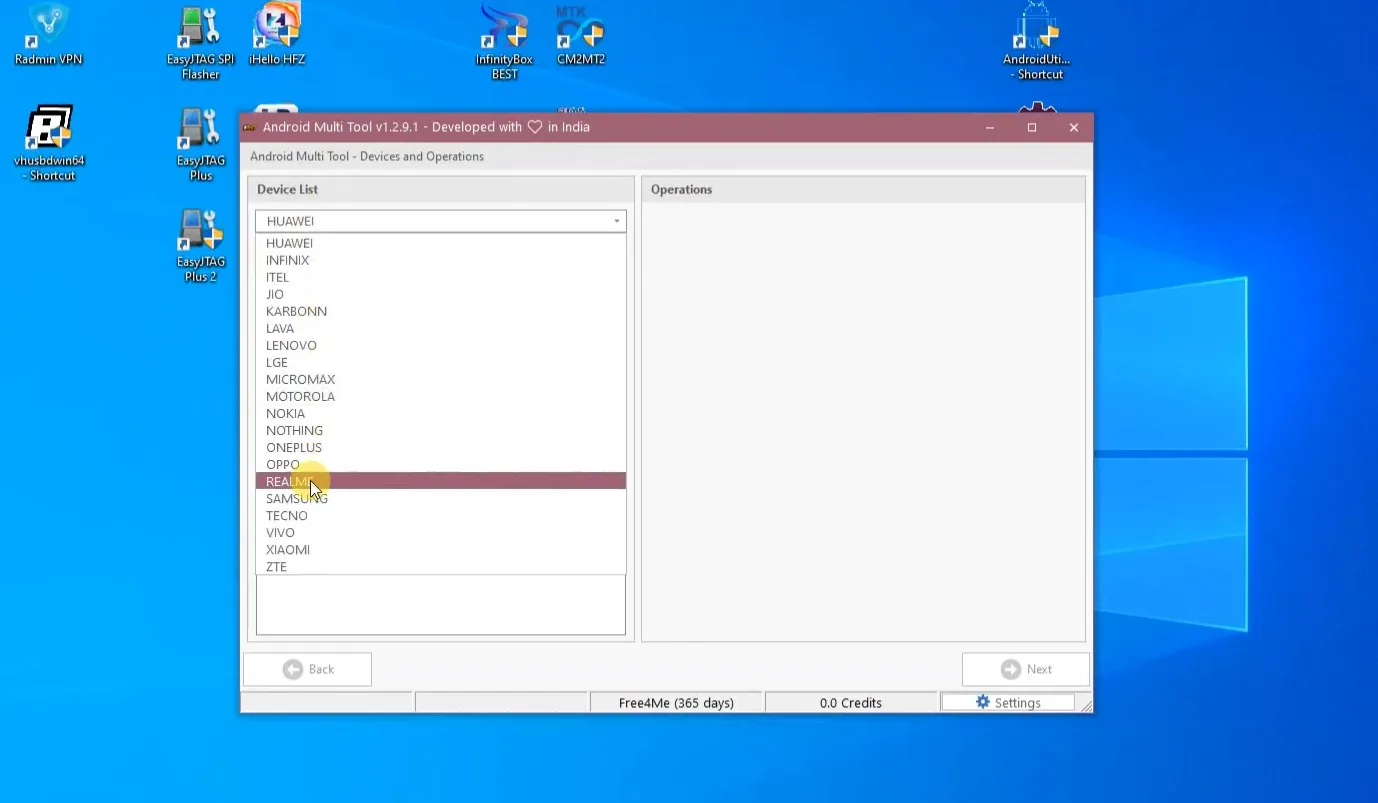Choose HUAWEI from the device list
Image resolution: width=1378 pixels, height=803 pixels.
click(441, 243)
